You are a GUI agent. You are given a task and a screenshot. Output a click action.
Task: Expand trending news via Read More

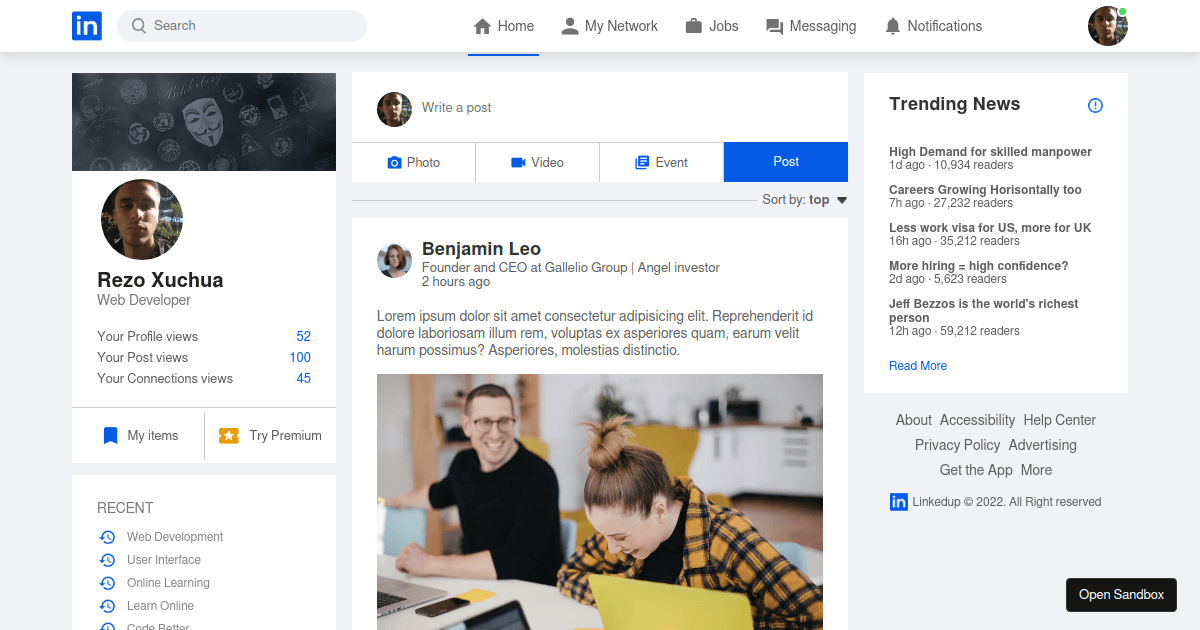click(x=917, y=365)
